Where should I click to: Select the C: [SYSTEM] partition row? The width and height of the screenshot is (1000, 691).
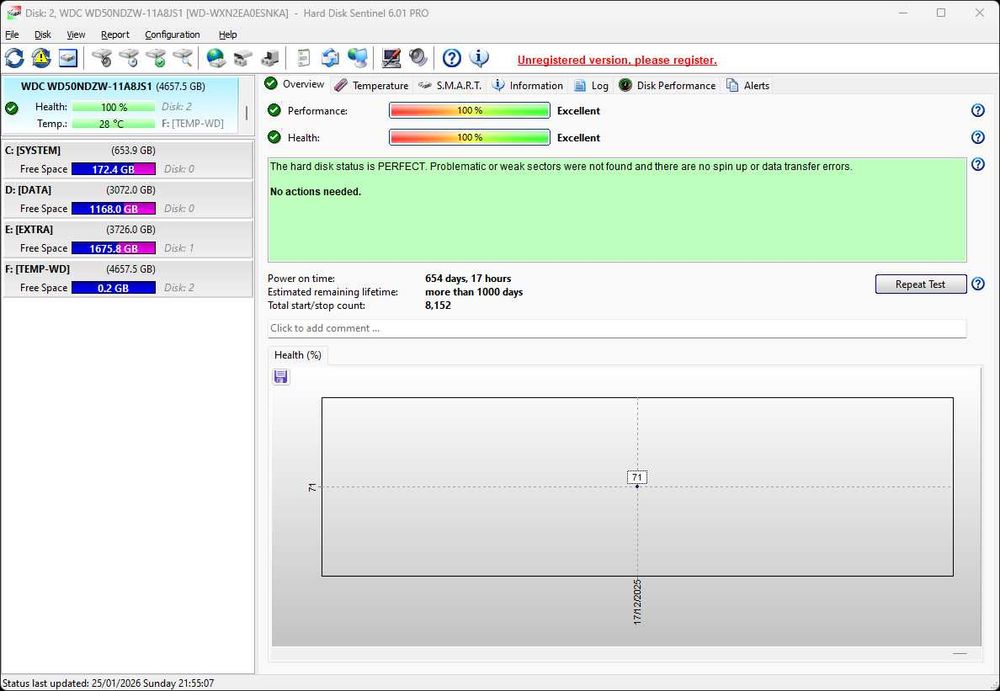pos(127,160)
